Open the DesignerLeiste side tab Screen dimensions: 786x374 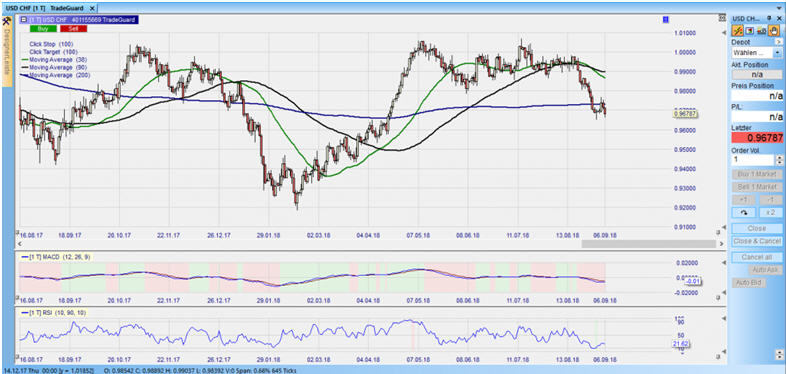coord(7,52)
